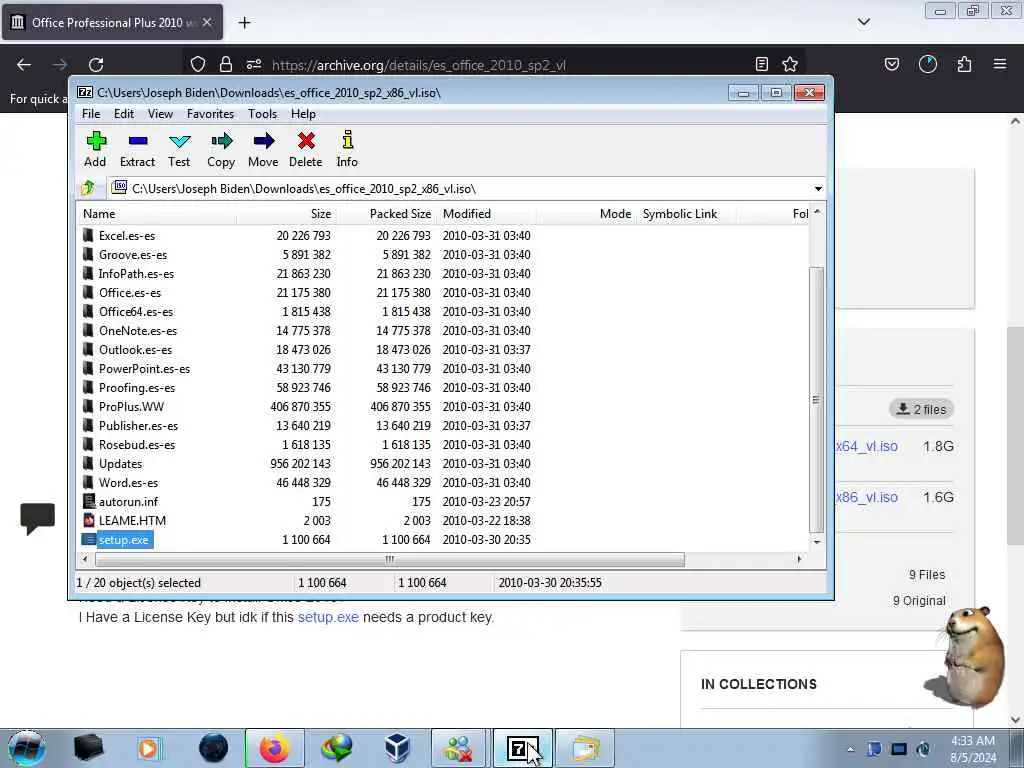Select the Updates folder
Viewport: 1024px width, 768px height.
[120, 464]
